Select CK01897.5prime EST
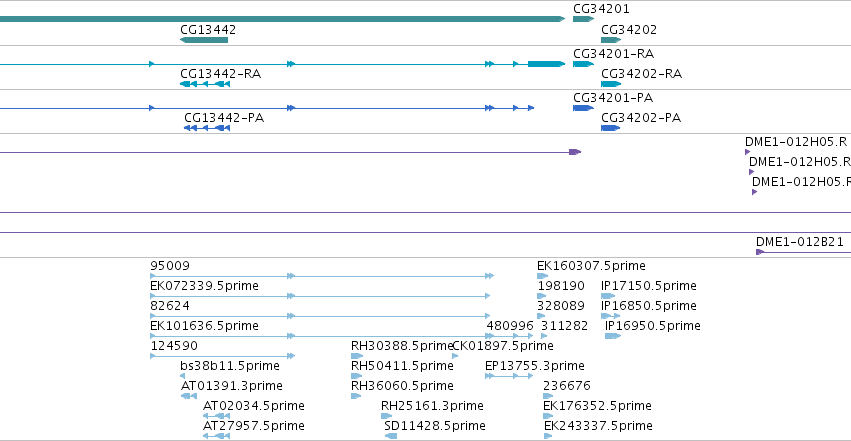The width and height of the screenshot is (851, 441). pos(455,356)
